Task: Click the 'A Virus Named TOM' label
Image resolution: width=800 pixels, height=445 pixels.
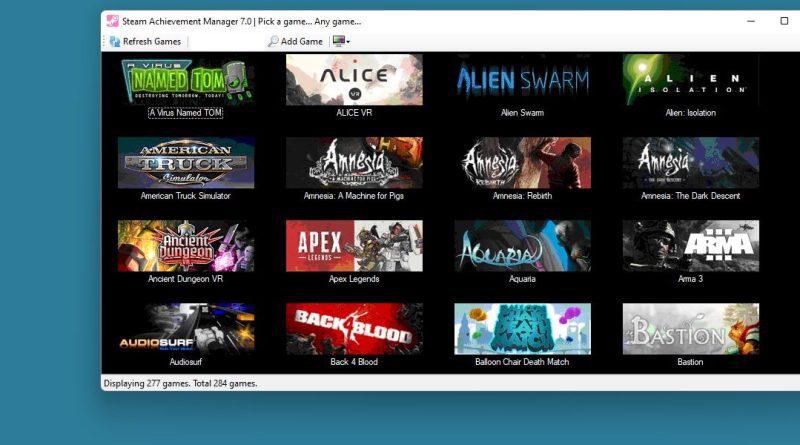Action: 186,113
